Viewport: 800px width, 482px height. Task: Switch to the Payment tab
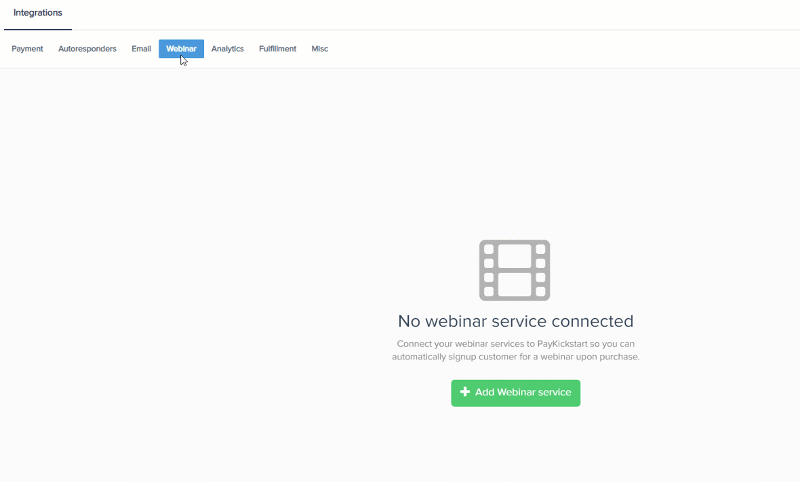tap(28, 49)
